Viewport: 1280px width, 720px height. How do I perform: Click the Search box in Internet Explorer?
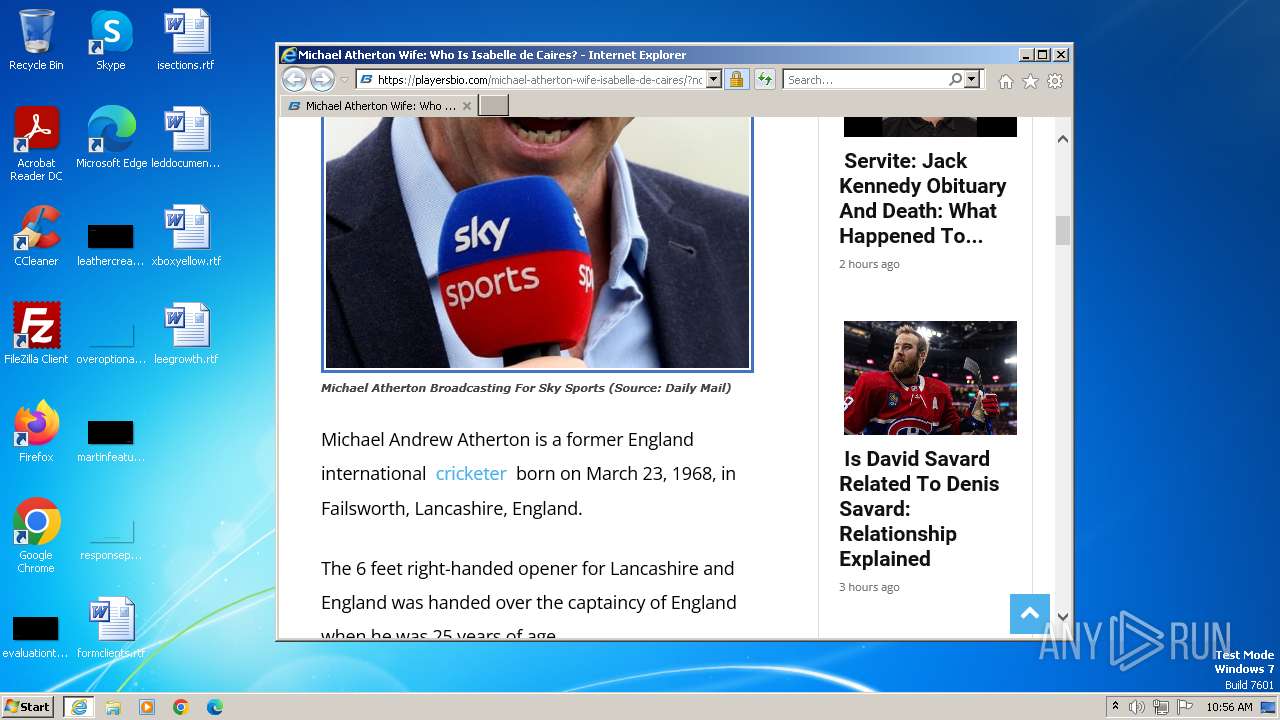point(865,80)
